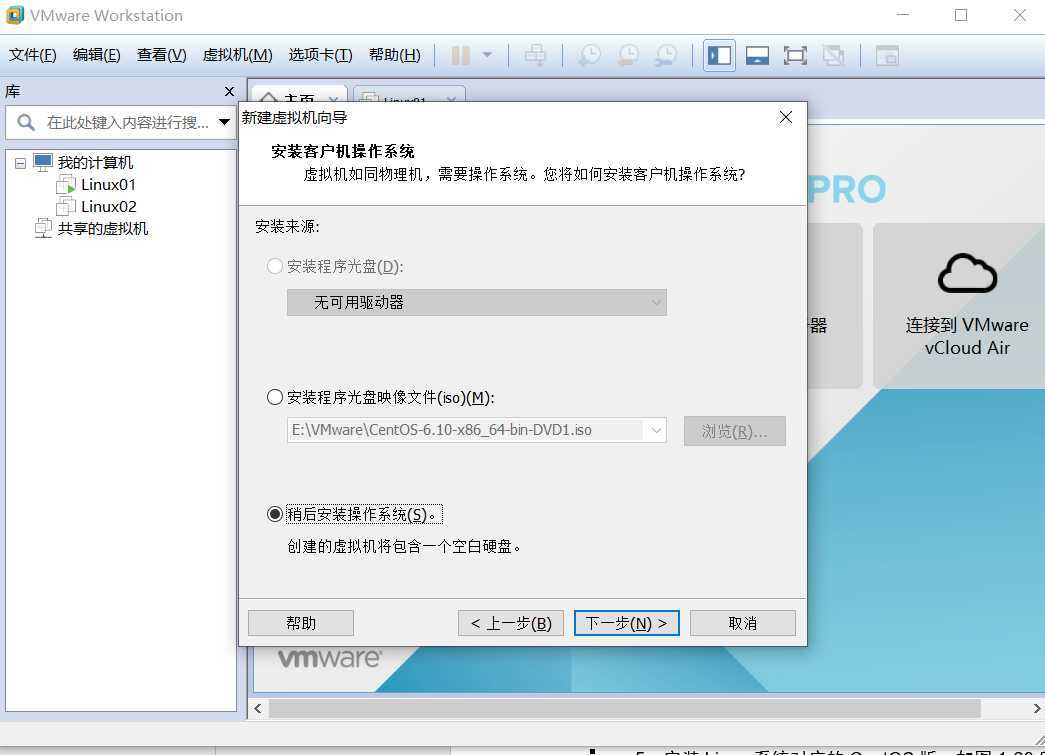
Task: Collapse the 我的计算机 tree node
Action: coord(21,163)
